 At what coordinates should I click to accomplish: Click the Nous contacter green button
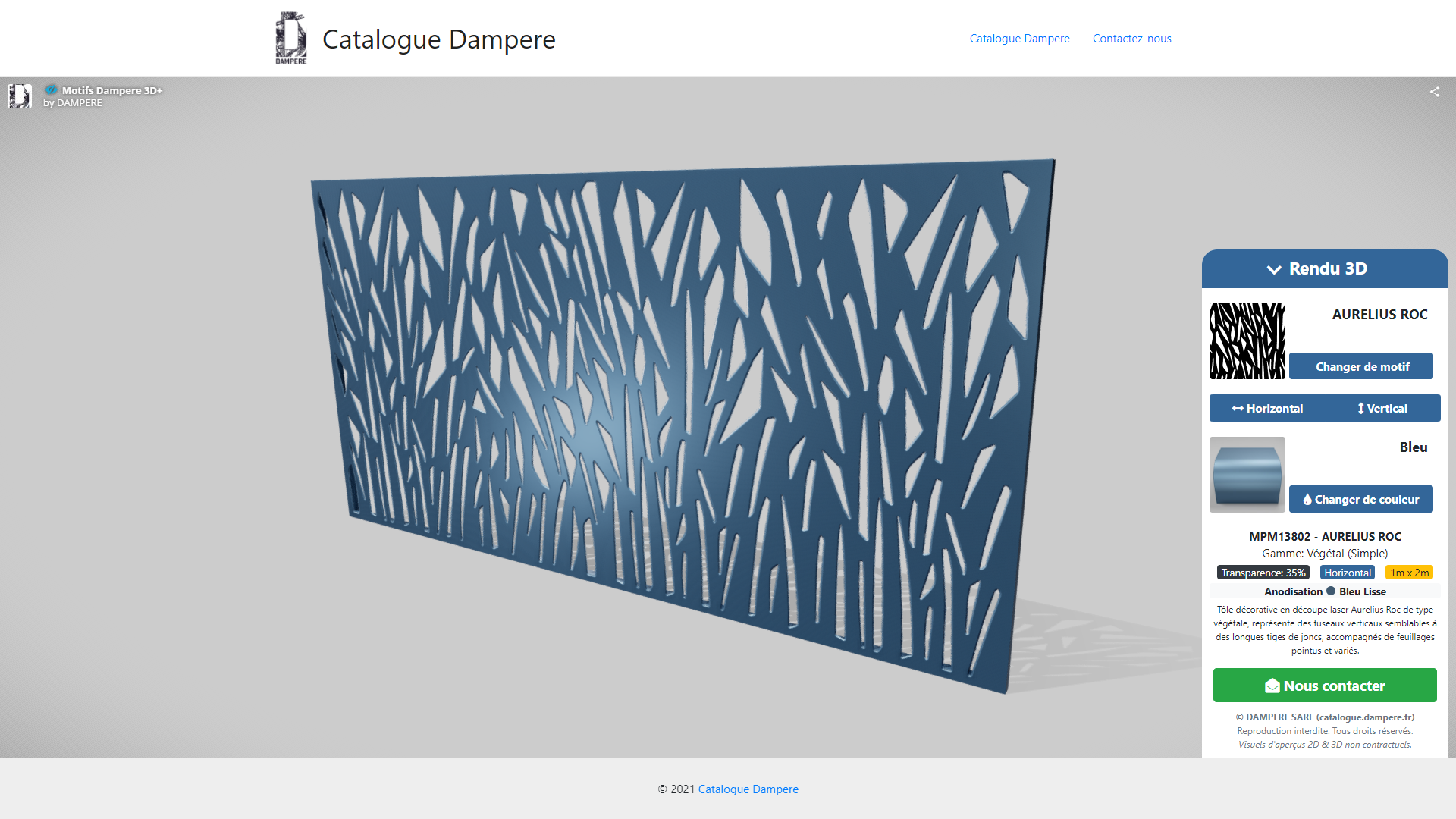pyautogui.click(x=1324, y=686)
